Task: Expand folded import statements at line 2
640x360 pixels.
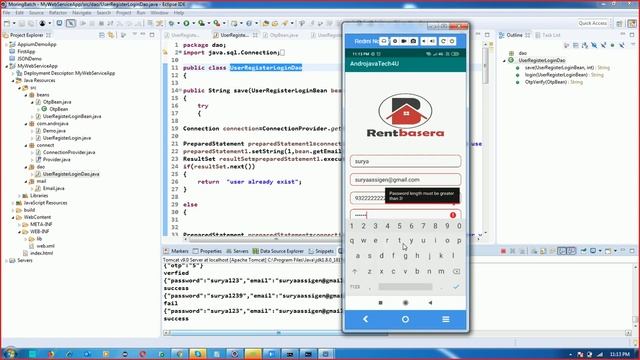Action: coord(180,53)
